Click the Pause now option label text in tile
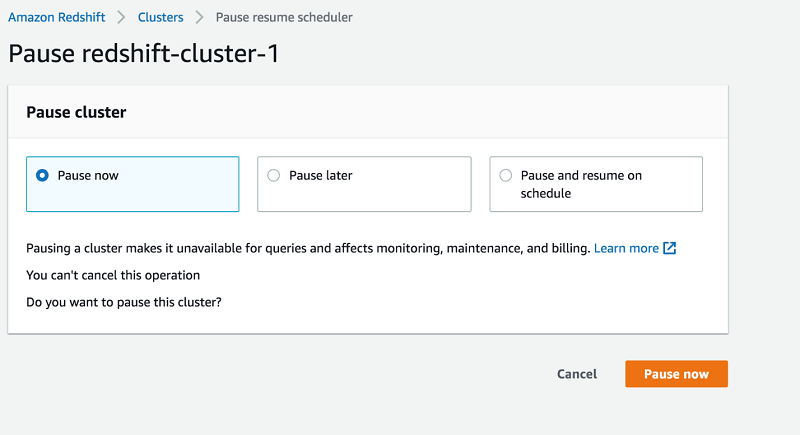 [88, 175]
